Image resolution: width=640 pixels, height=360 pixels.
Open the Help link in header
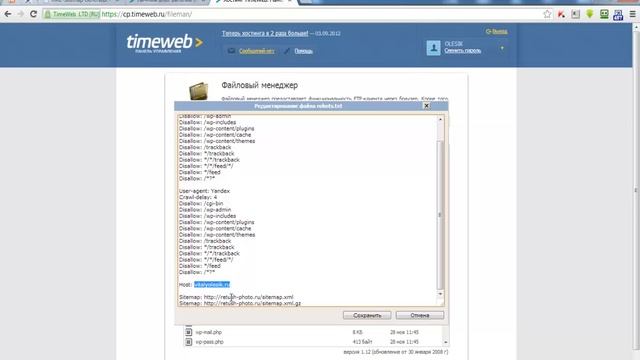coord(303,51)
